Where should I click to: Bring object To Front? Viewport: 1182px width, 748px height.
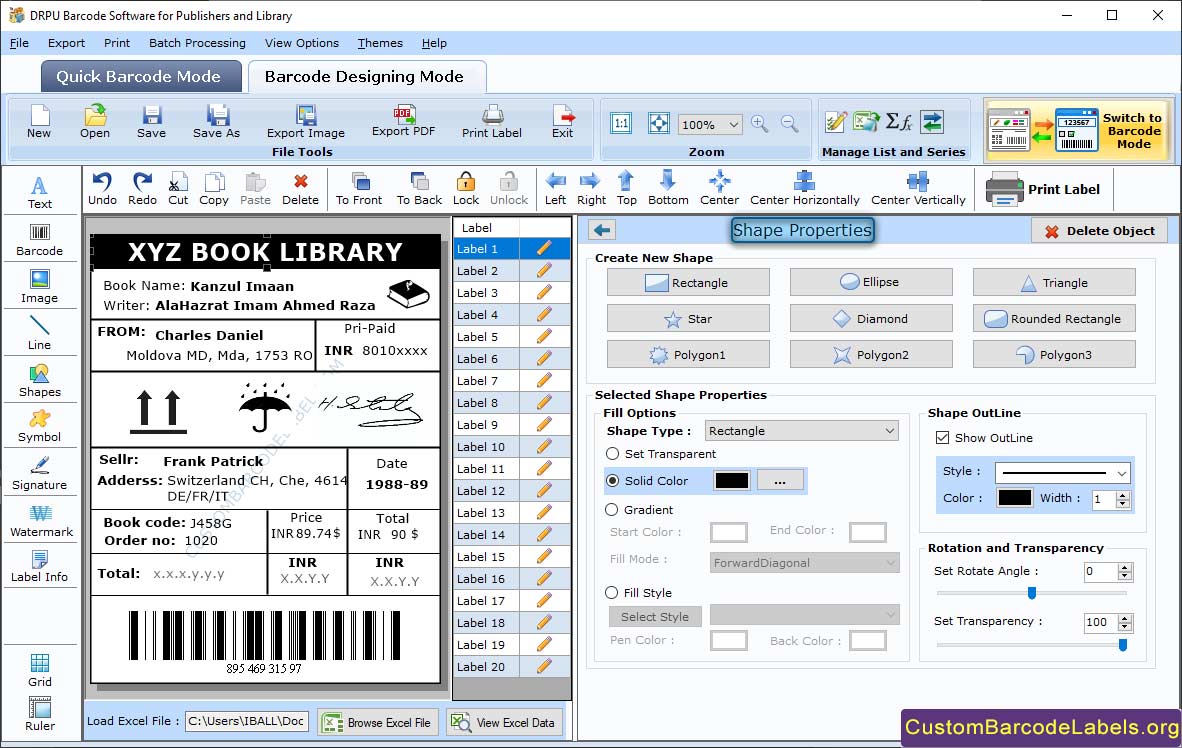pyautogui.click(x=359, y=189)
